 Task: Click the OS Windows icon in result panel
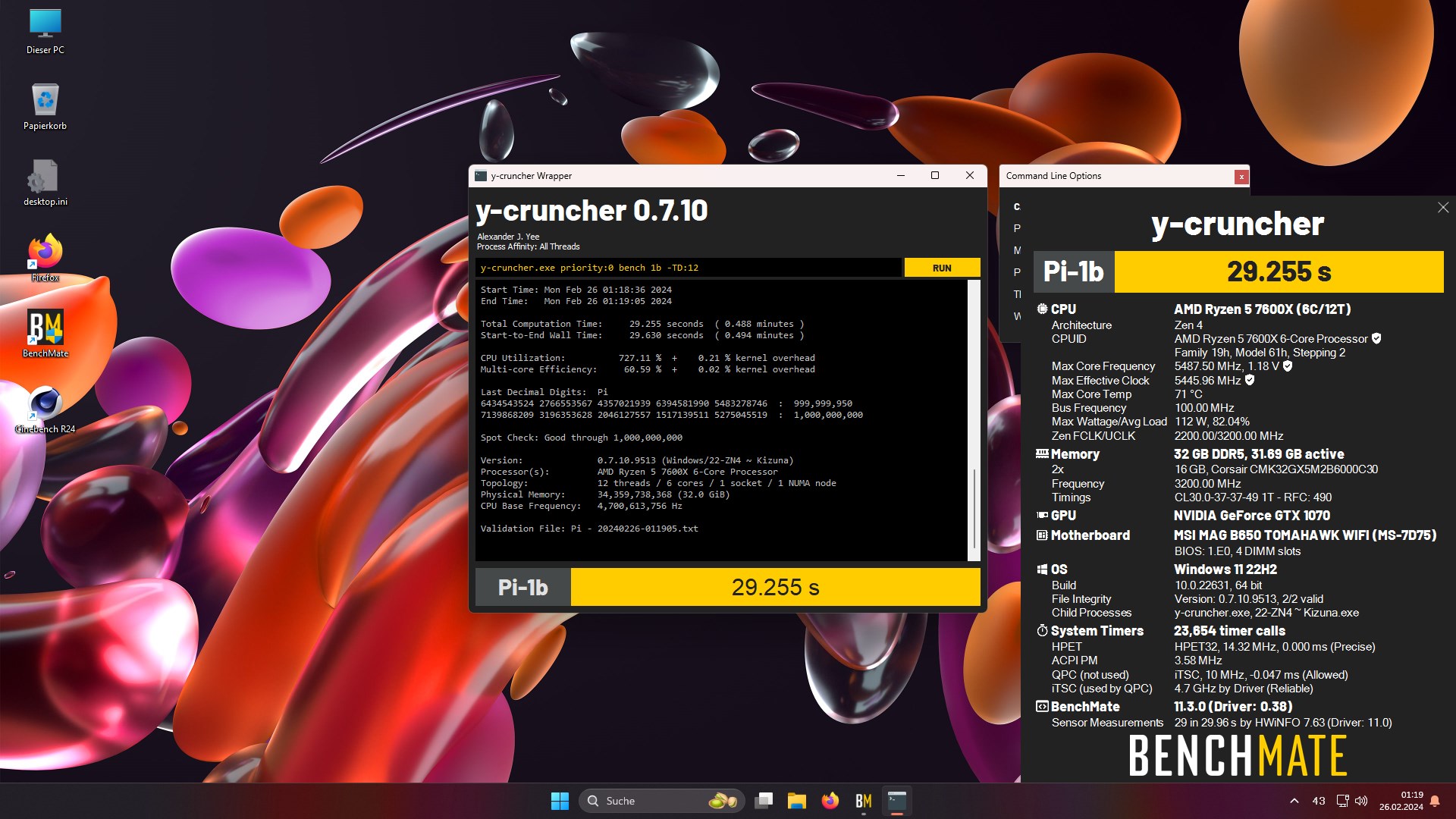pos(1042,570)
